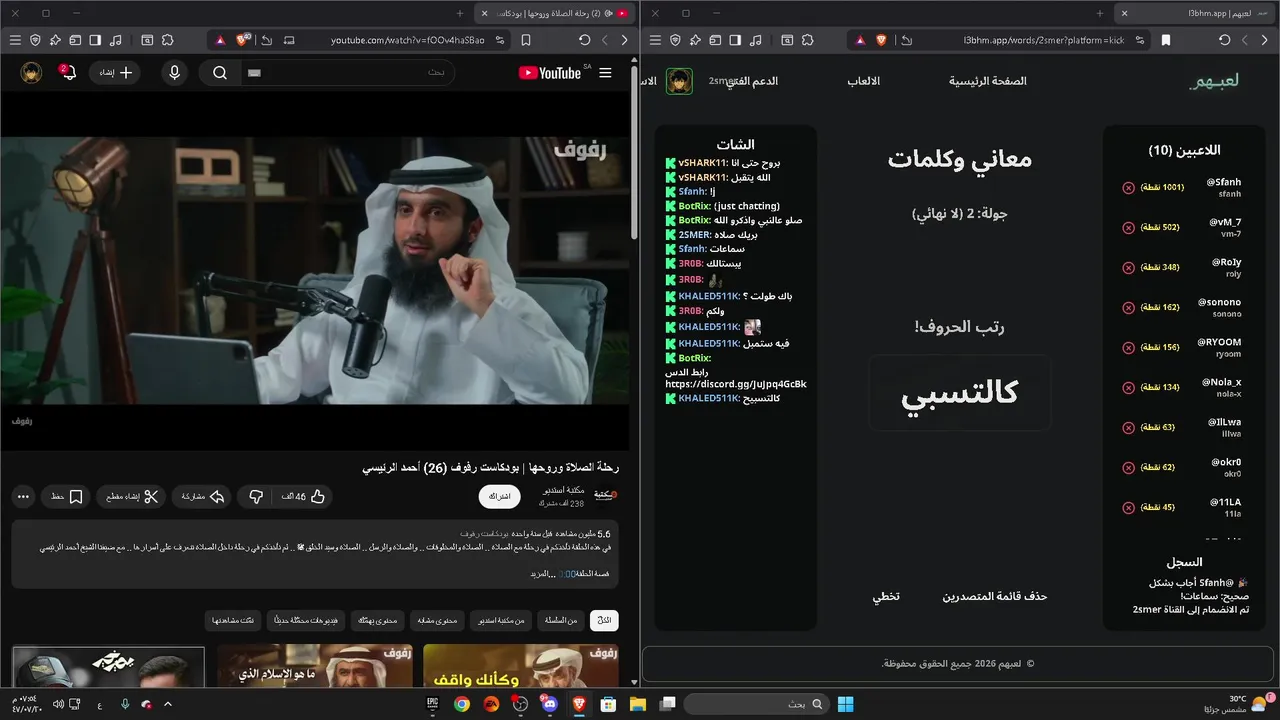Bookmark the YouTube page
The image size is (1280, 720).
coord(526,40)
